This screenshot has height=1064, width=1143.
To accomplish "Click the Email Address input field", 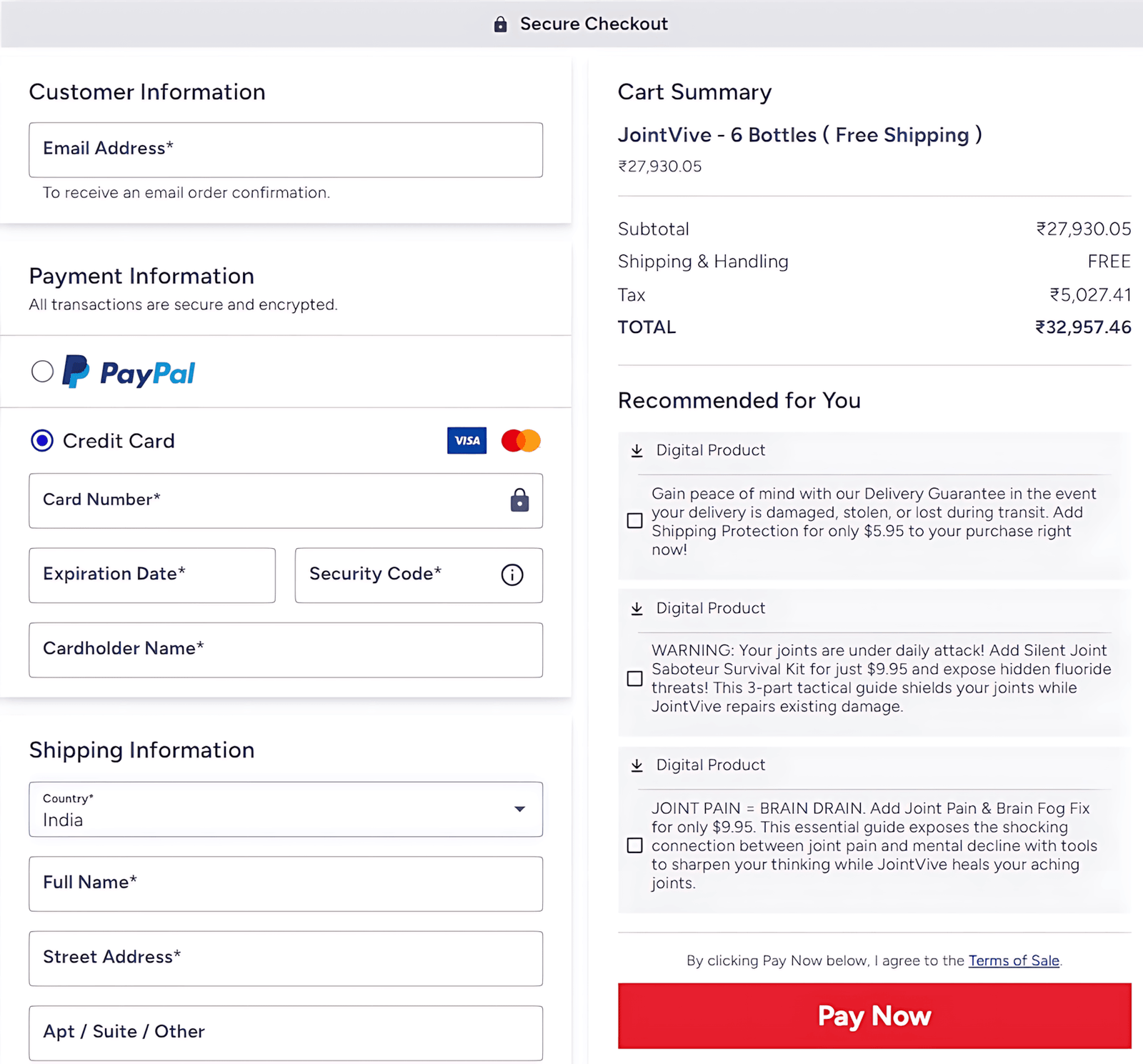I will point(285,150).
